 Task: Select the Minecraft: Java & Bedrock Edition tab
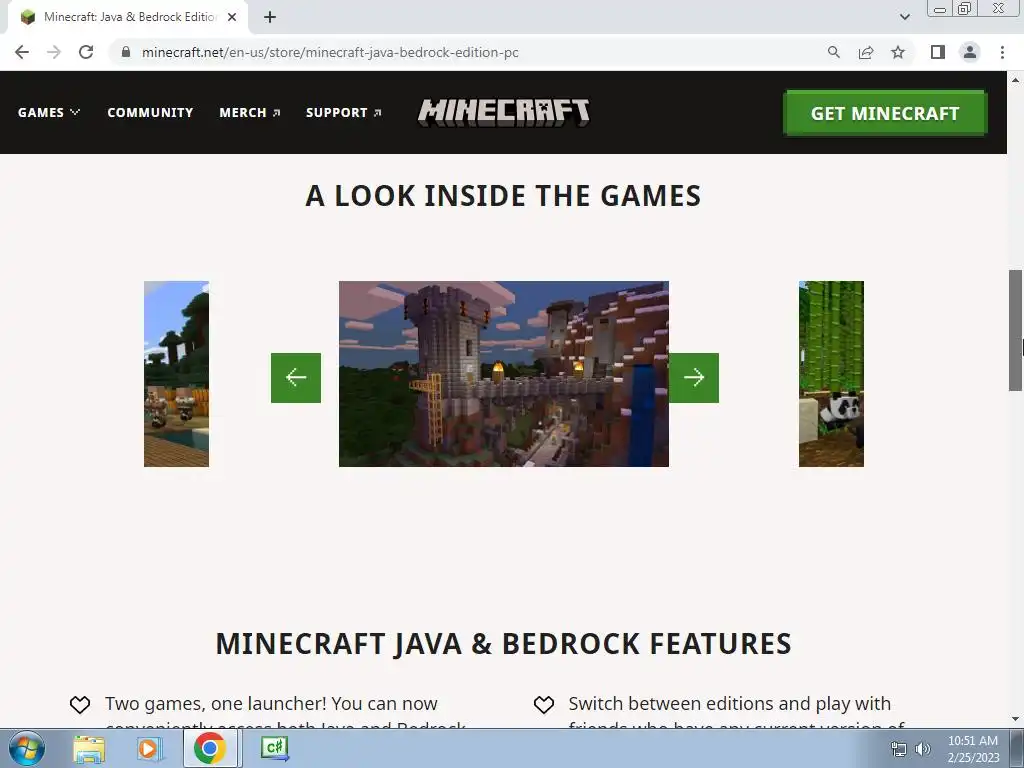point(127,17)
